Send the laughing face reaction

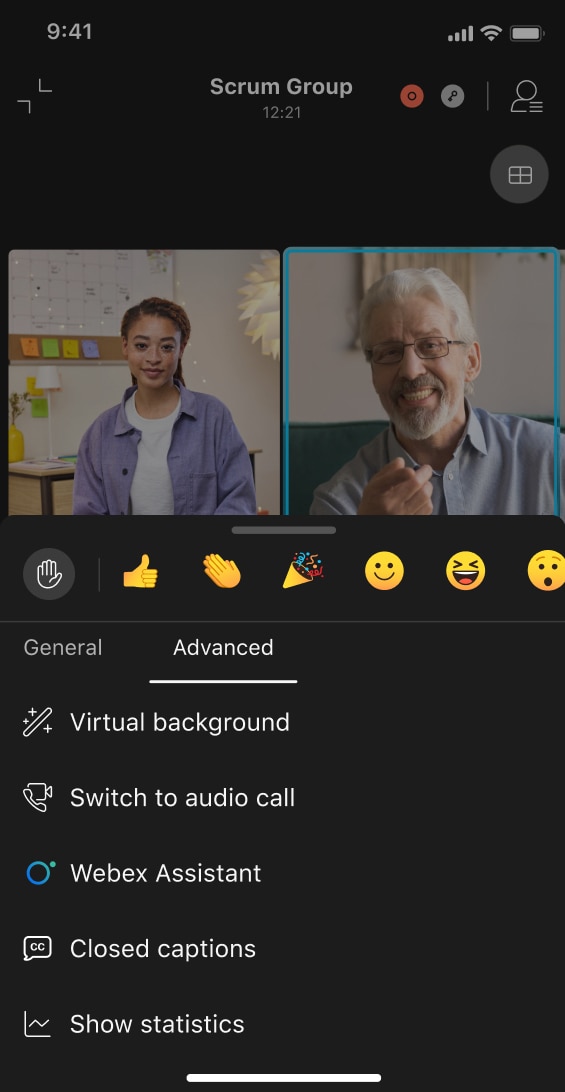pyautogui.click(x=465, y=573)
